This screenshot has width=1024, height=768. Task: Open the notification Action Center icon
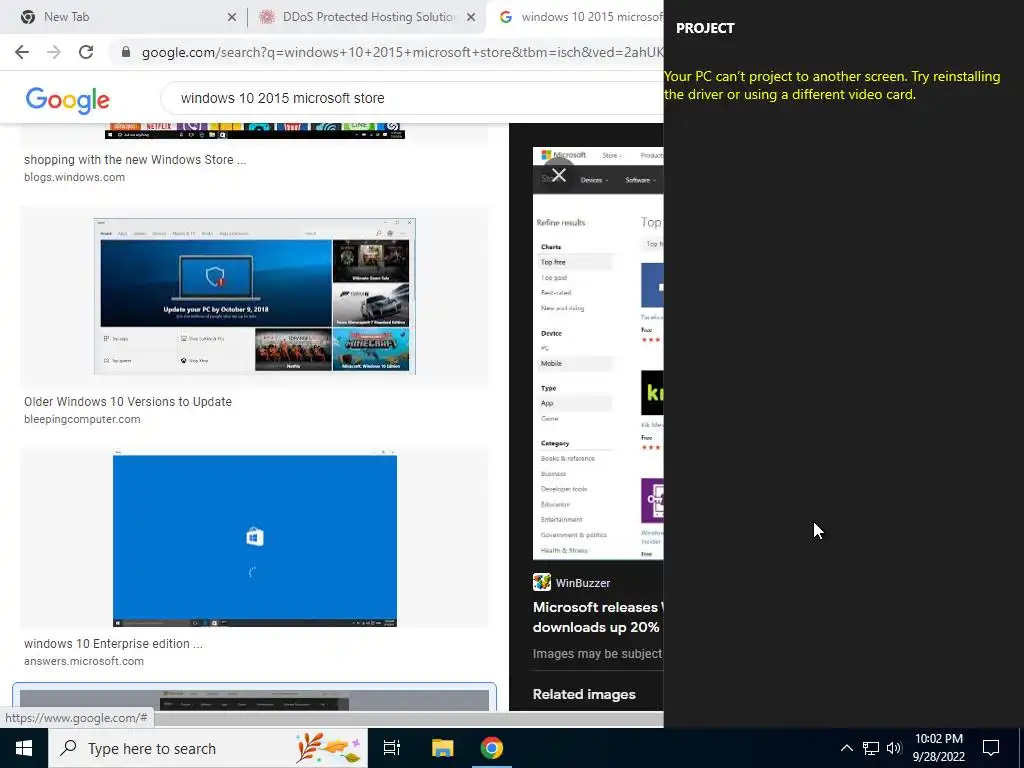(x=991, y=748)
